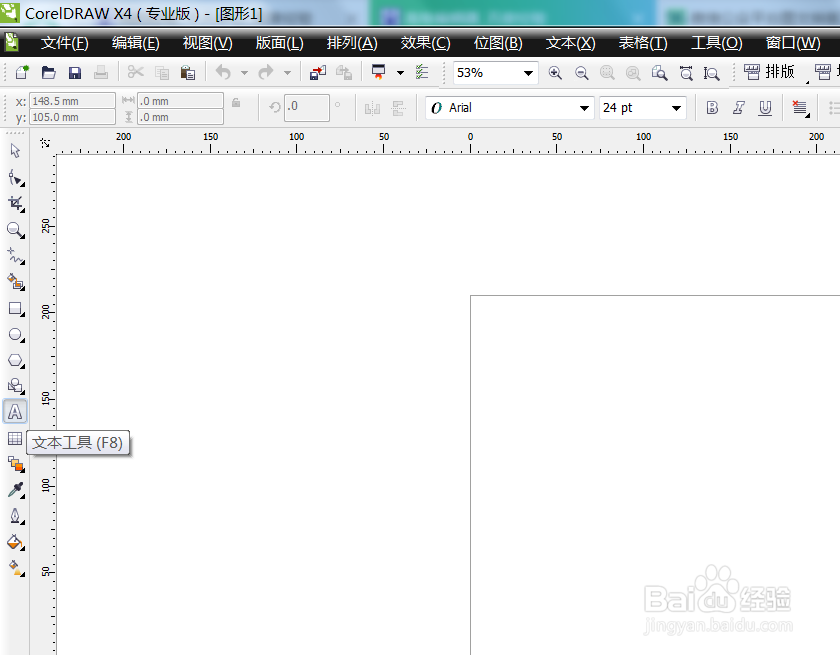The width and height of the screenshot is (840, 655).
Task: Select the Table tool
Action: (x=15, y=439)
